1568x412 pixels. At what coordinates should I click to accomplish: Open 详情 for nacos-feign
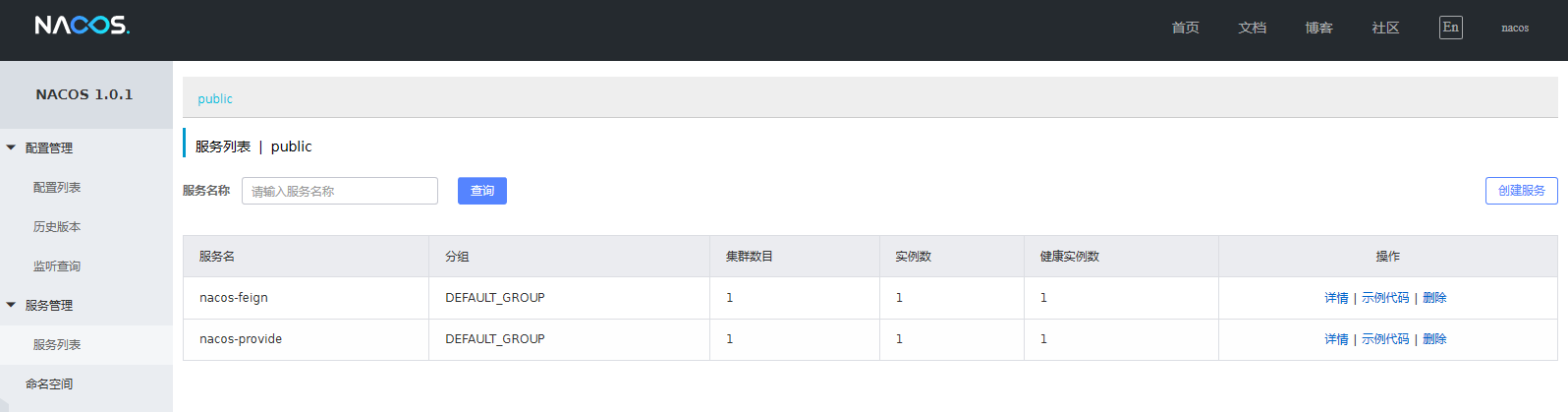point(1336,298)
